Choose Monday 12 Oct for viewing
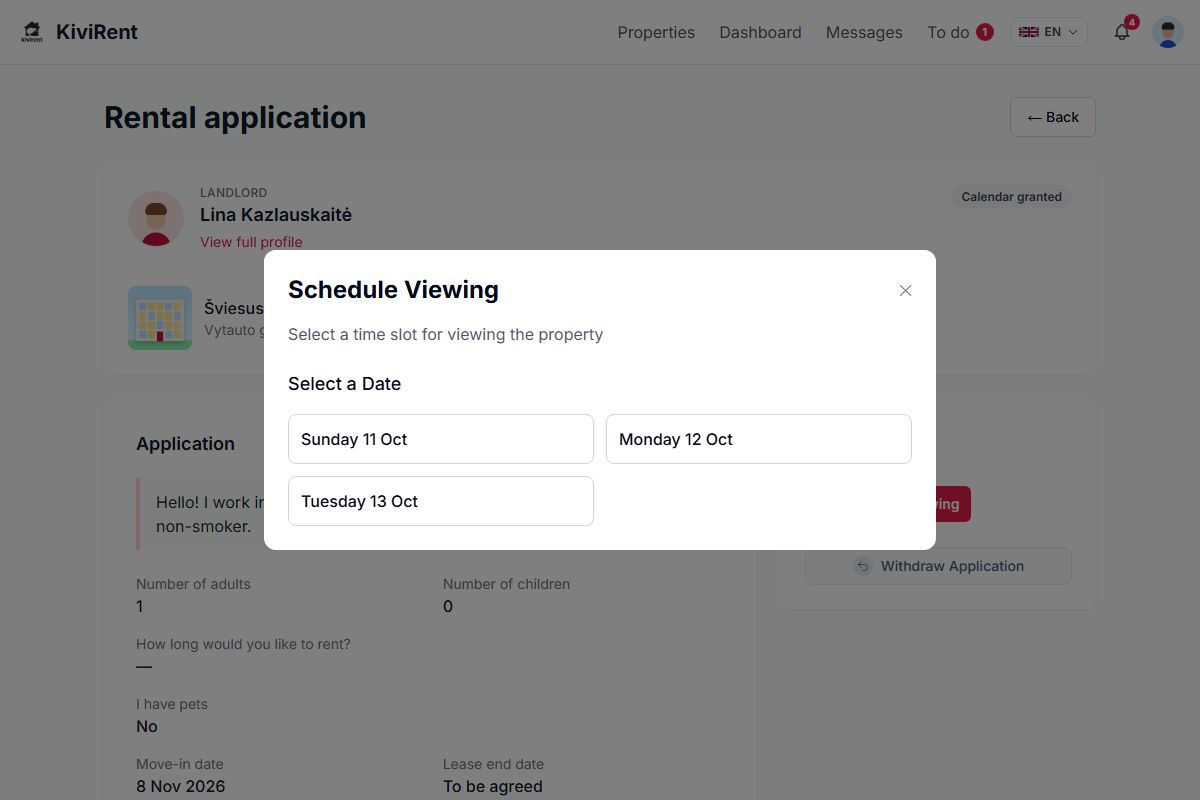 click(759, 439)
